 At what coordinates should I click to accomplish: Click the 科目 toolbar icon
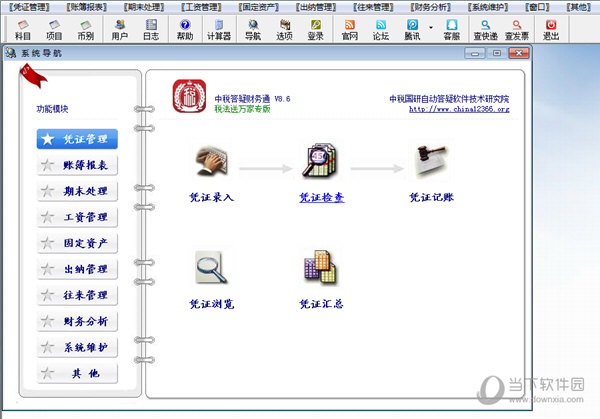click(23, 30)
